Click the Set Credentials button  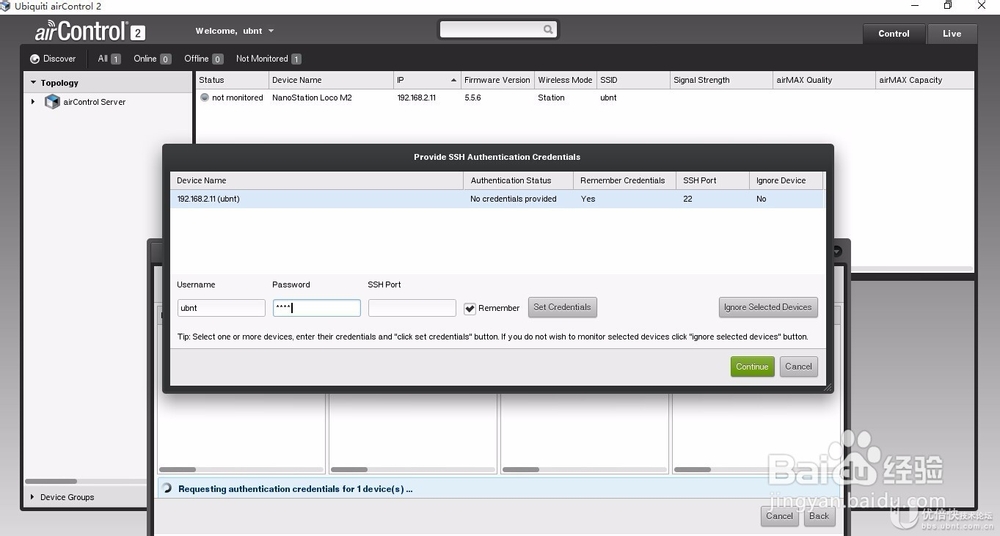[x=562, y=307]
